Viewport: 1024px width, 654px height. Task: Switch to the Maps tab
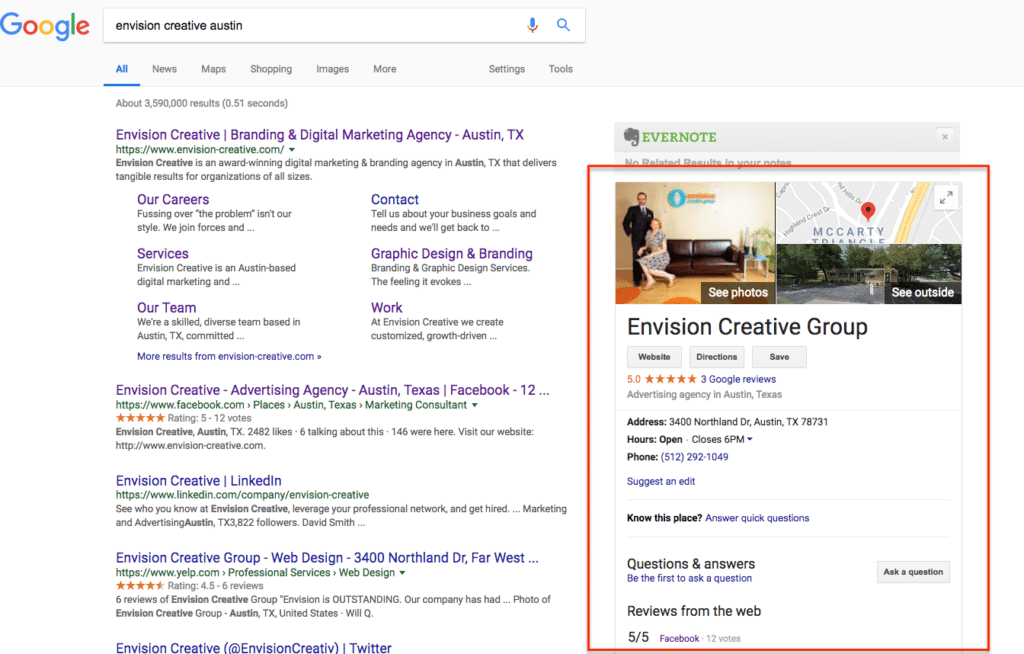[x=213, y=69]
